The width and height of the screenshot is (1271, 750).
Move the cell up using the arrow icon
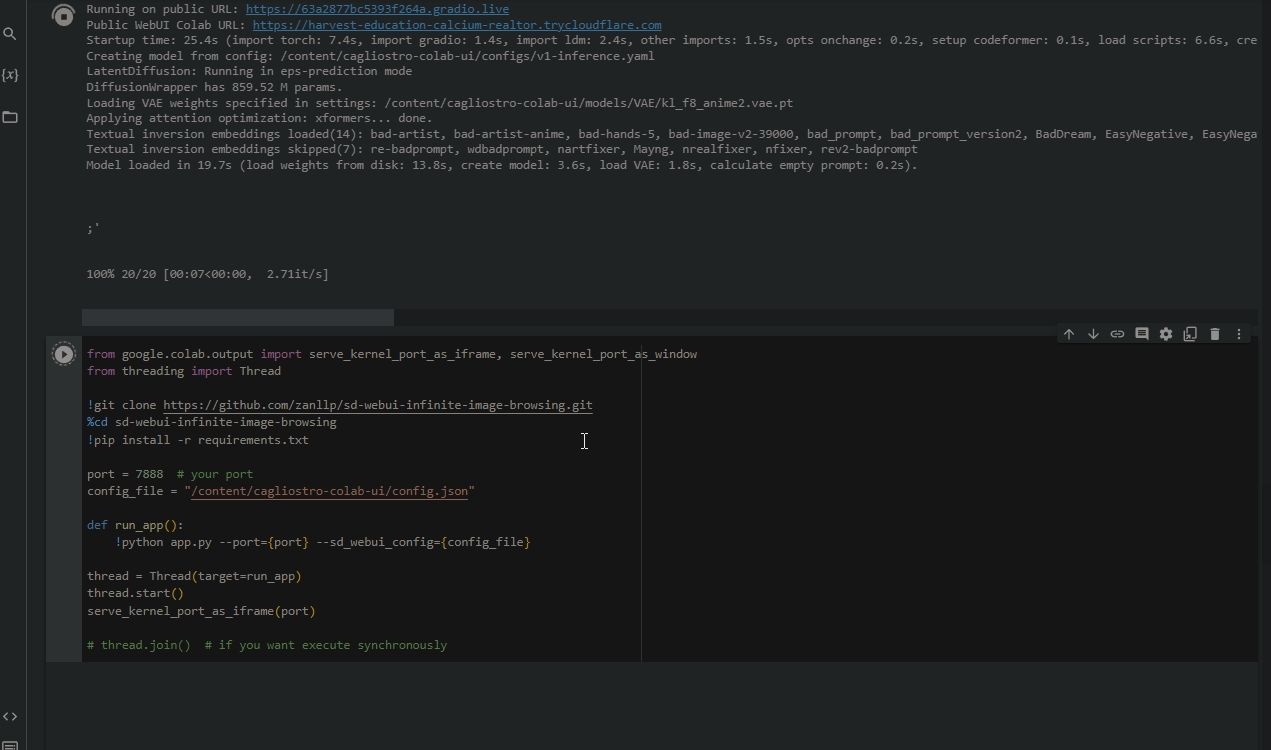click(x=1069, y=334)
